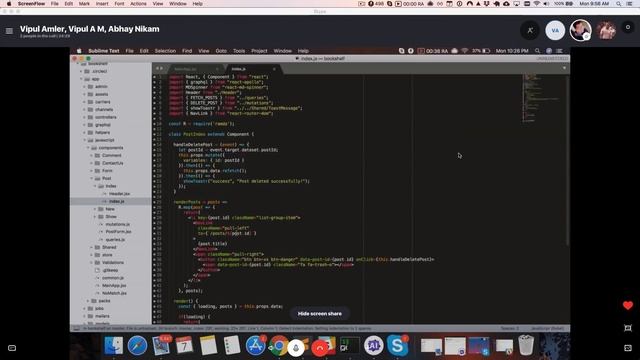Click the add people icon button

(x=530, y=30)
